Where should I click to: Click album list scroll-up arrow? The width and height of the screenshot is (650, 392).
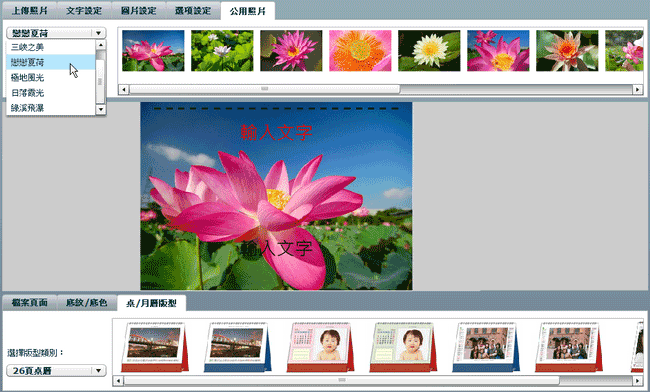[x=101, y=44]
